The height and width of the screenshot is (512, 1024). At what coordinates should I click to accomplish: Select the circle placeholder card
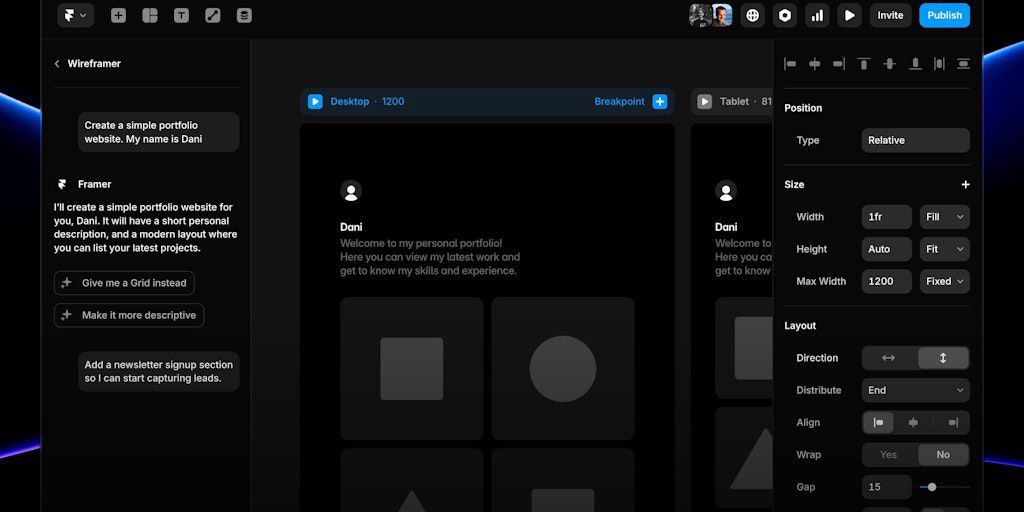[563, 368]
